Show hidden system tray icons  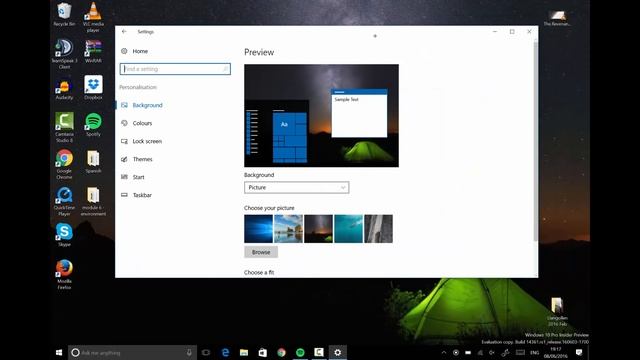click(444, 352)
